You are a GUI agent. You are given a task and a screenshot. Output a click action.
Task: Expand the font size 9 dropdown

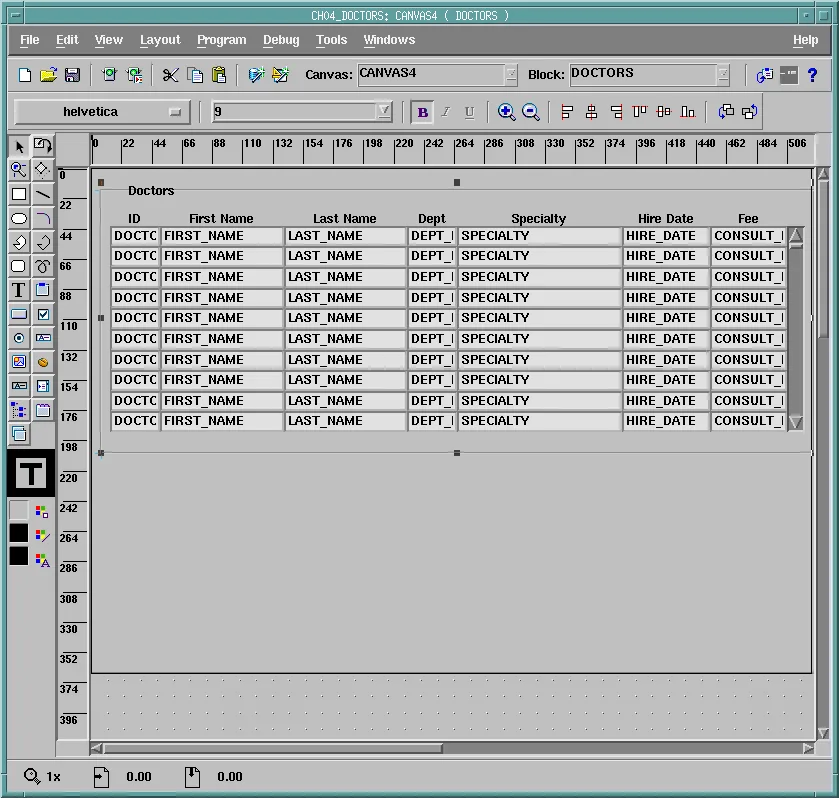coord(384,111)
